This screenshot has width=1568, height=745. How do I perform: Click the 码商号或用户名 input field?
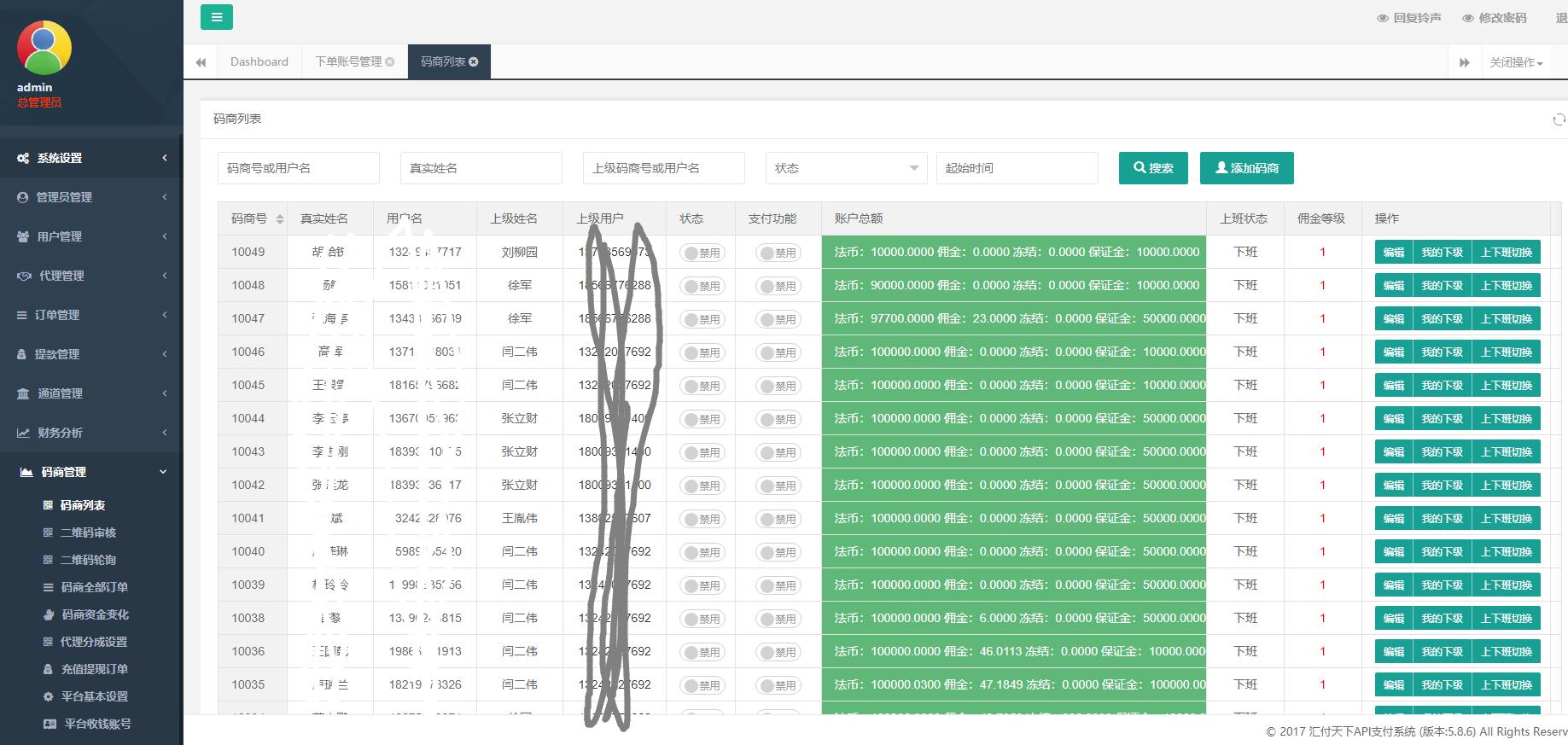click(x=298, y=168)
